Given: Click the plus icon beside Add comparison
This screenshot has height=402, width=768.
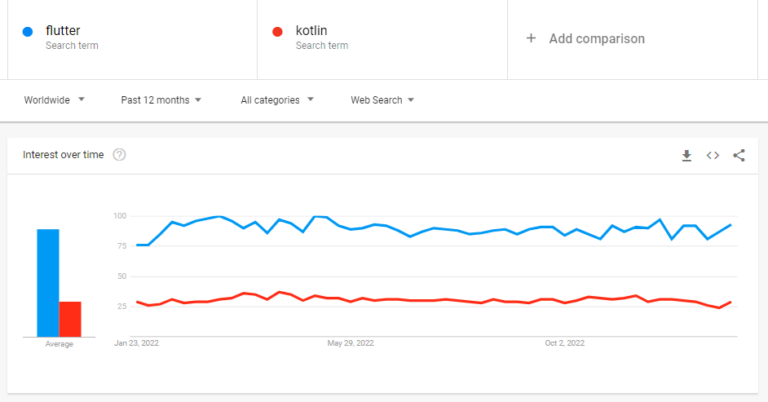Looking at the screenshot, I should [531, 38].
